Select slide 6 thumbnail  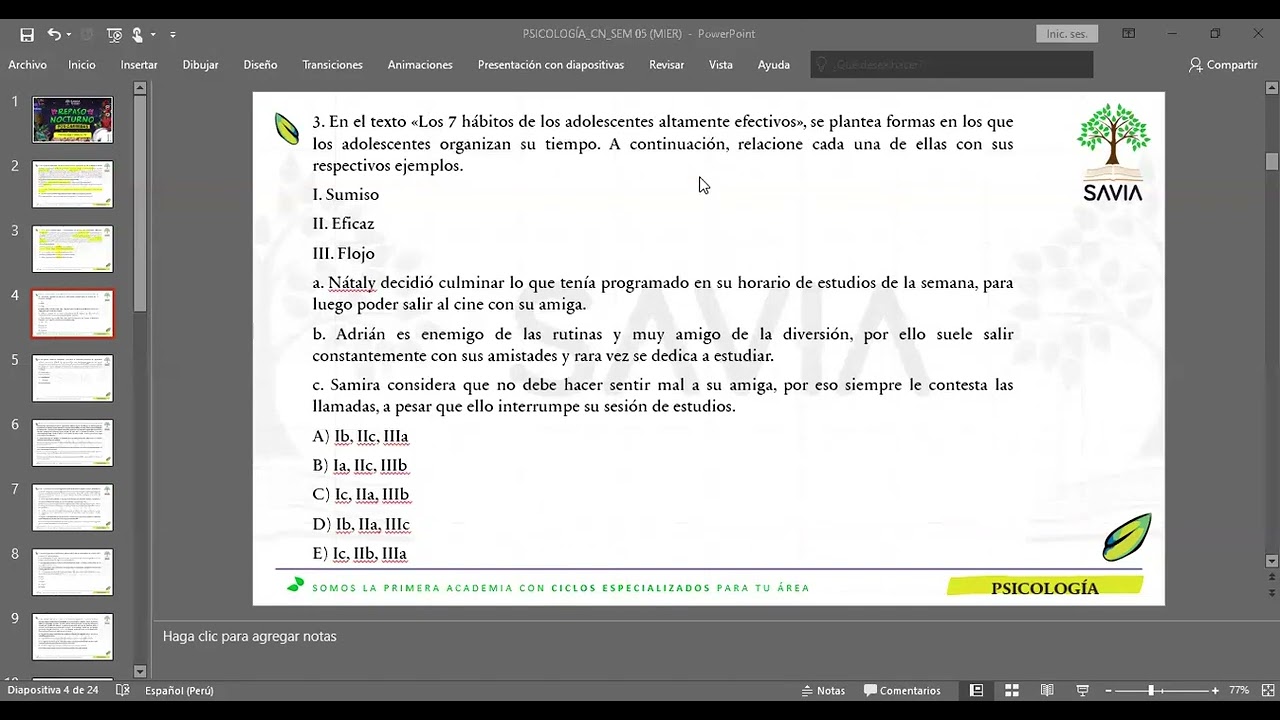(73, 443)
